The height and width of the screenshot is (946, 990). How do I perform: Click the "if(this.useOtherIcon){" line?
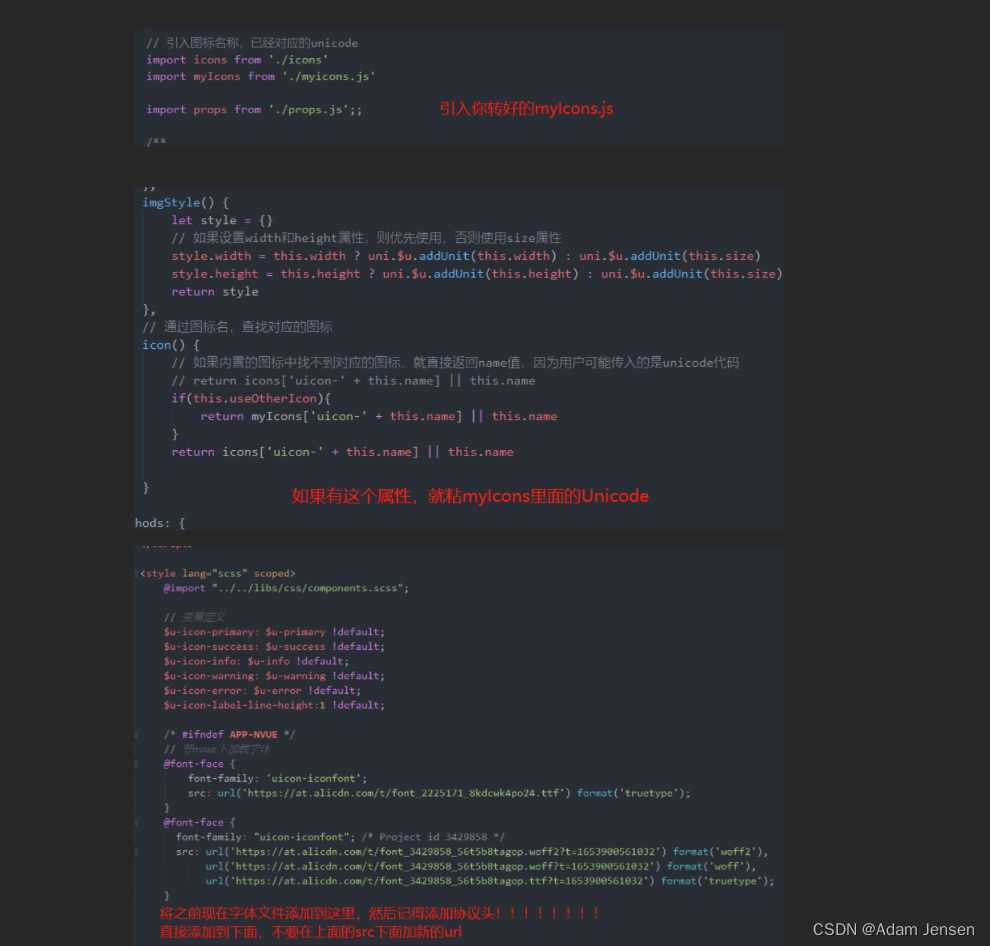251,398
